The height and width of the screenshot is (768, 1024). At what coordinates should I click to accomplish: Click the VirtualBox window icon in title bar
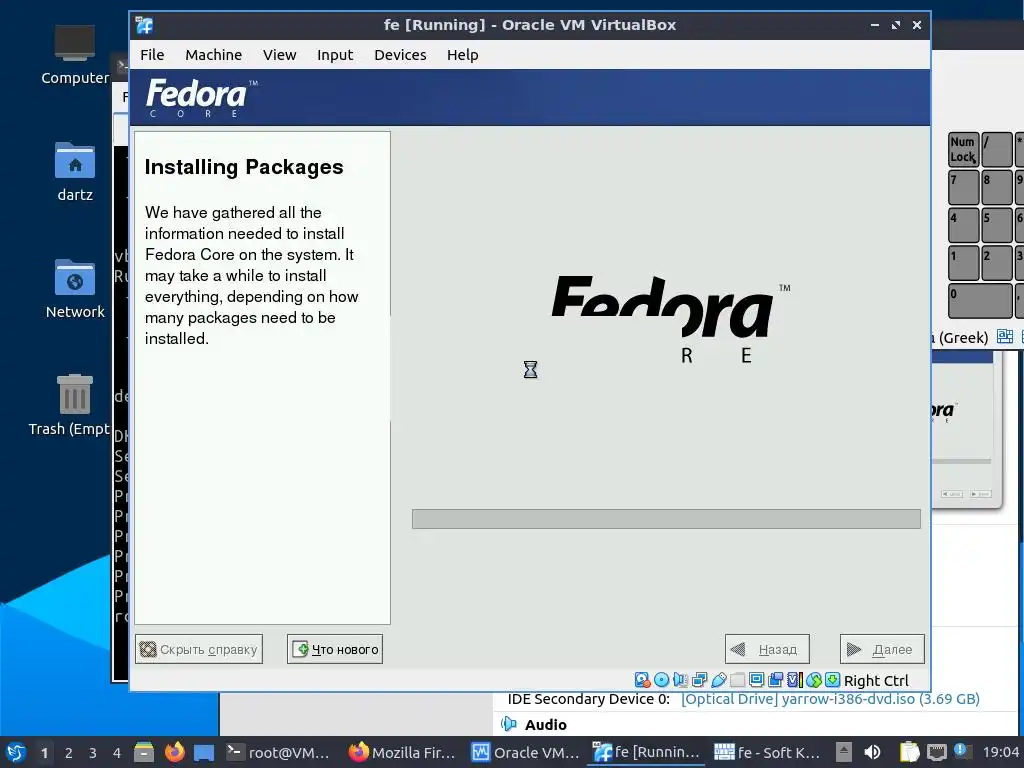(x=144, y=25)
